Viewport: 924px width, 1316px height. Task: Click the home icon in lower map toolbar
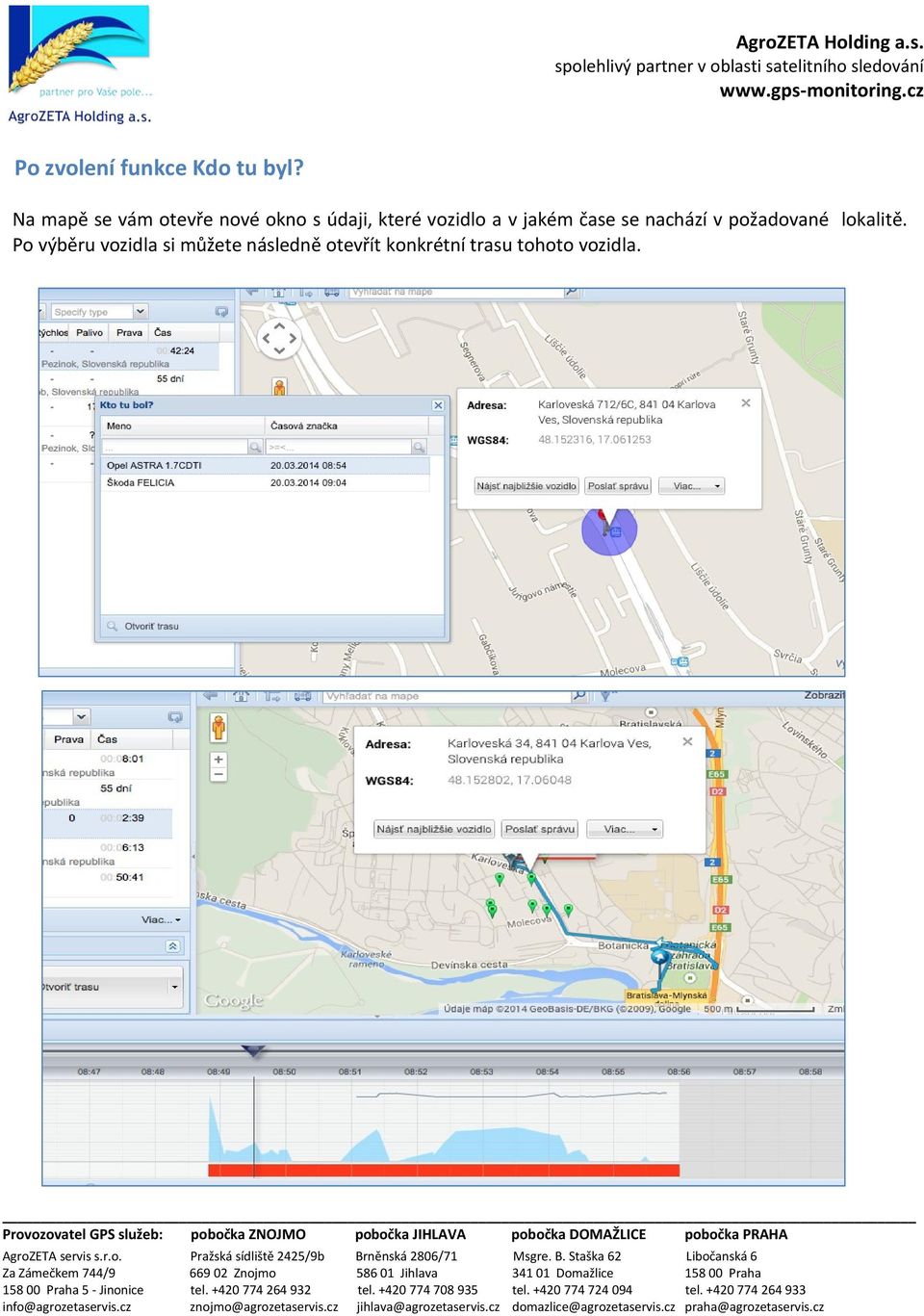(241, 695)
